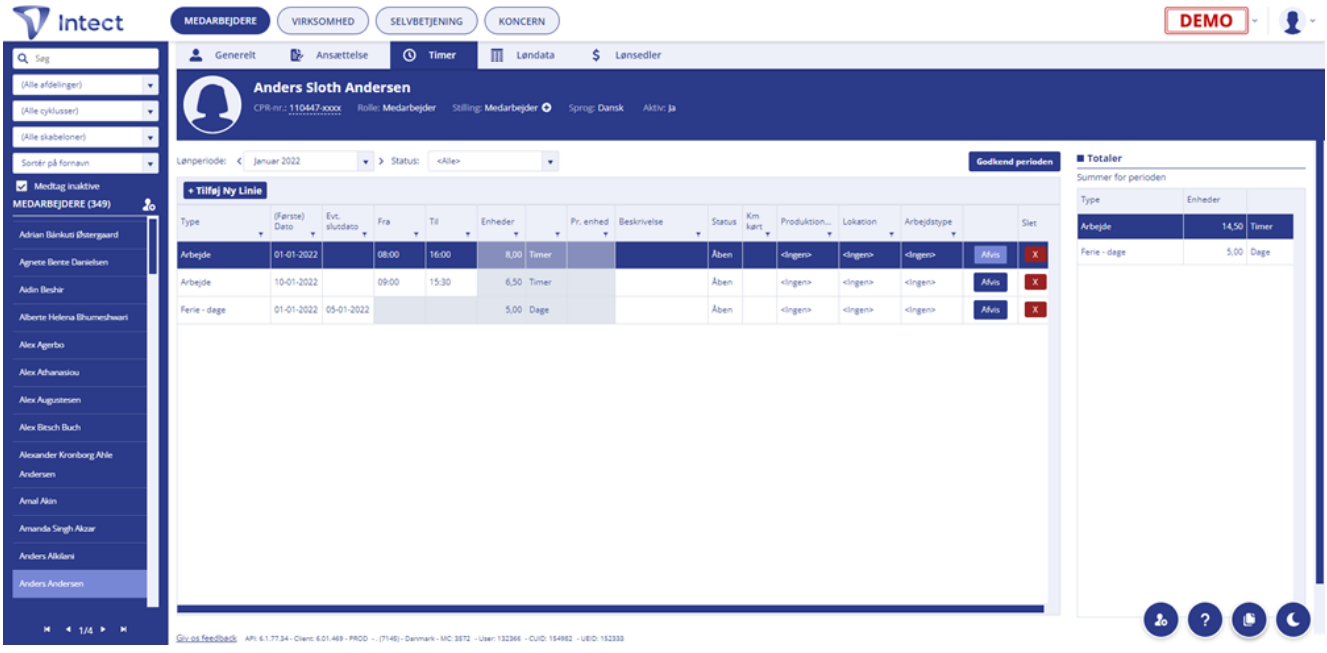
Task: Select employee Adrian Bánkuti Østergaard
Action: [79, 233]
